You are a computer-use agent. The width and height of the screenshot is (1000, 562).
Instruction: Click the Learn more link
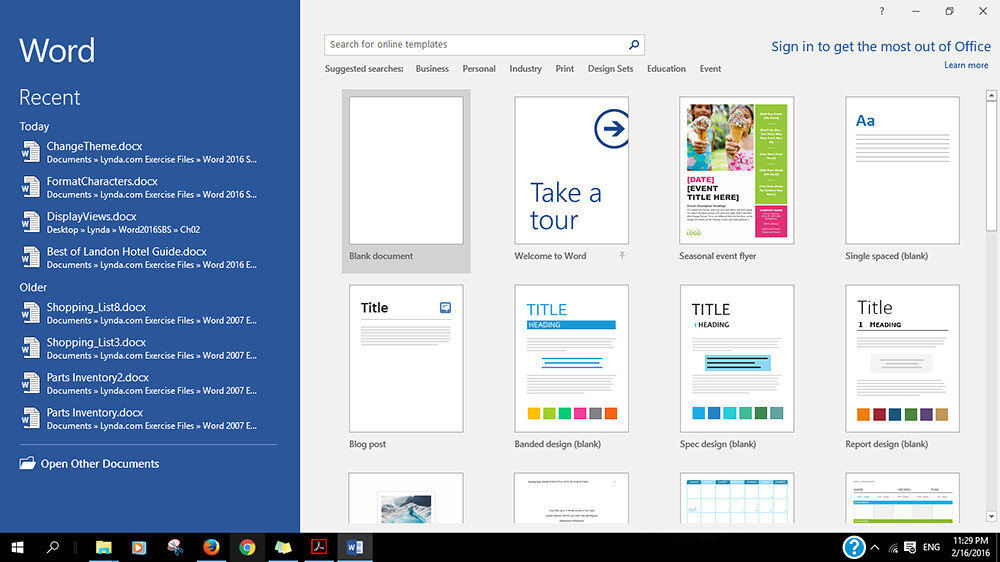tap(966, 65)
